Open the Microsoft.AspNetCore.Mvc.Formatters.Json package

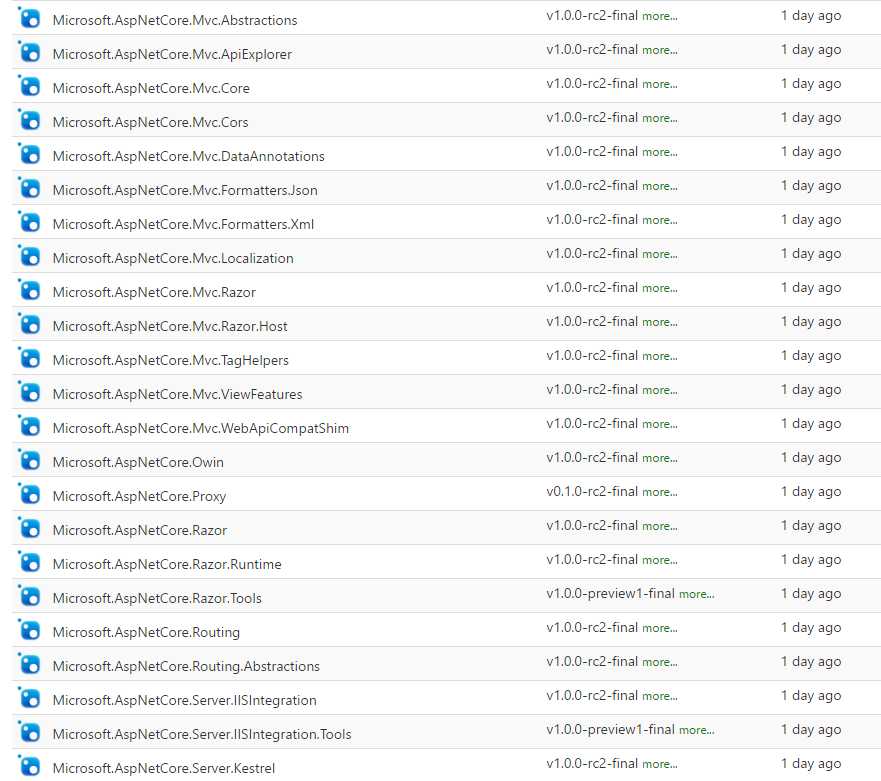185,190
